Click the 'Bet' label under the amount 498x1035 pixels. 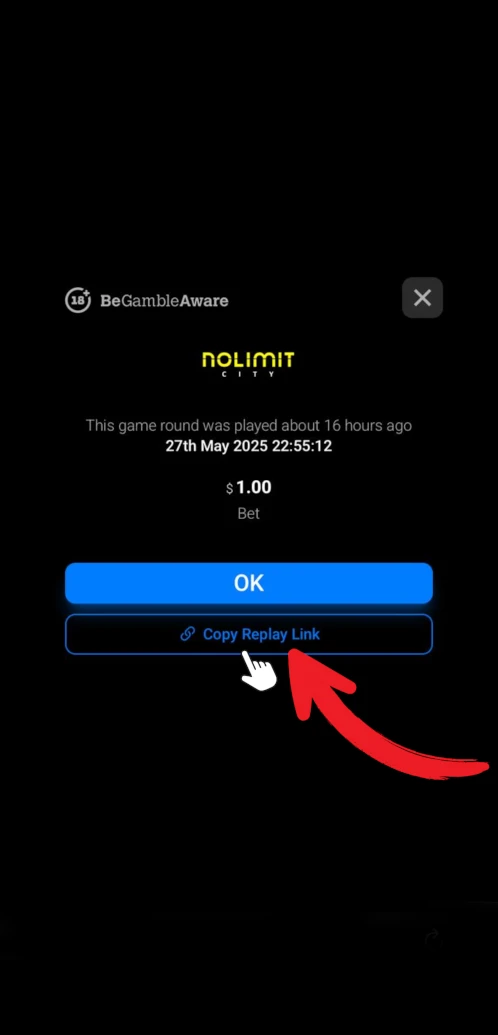(248, 514)
